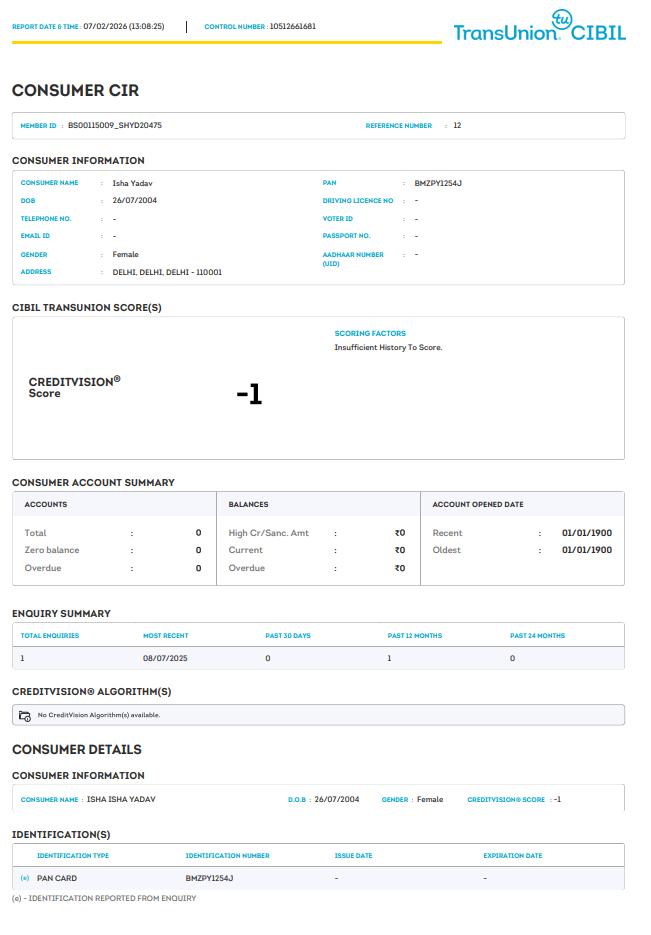Select the D.O.B value in consumer details

coord(337,800)
